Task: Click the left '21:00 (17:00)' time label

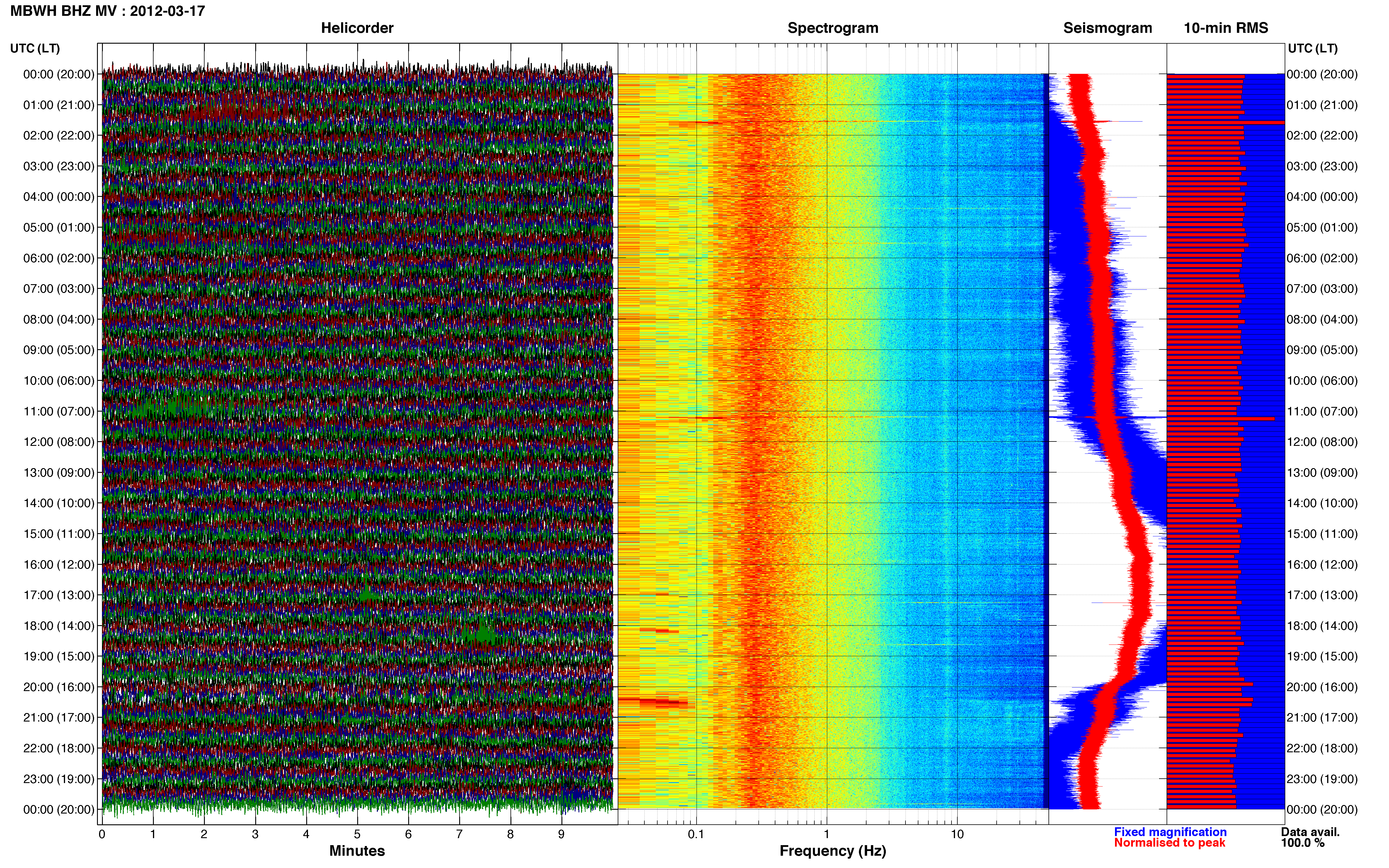Action: click(x=59, y=718)
